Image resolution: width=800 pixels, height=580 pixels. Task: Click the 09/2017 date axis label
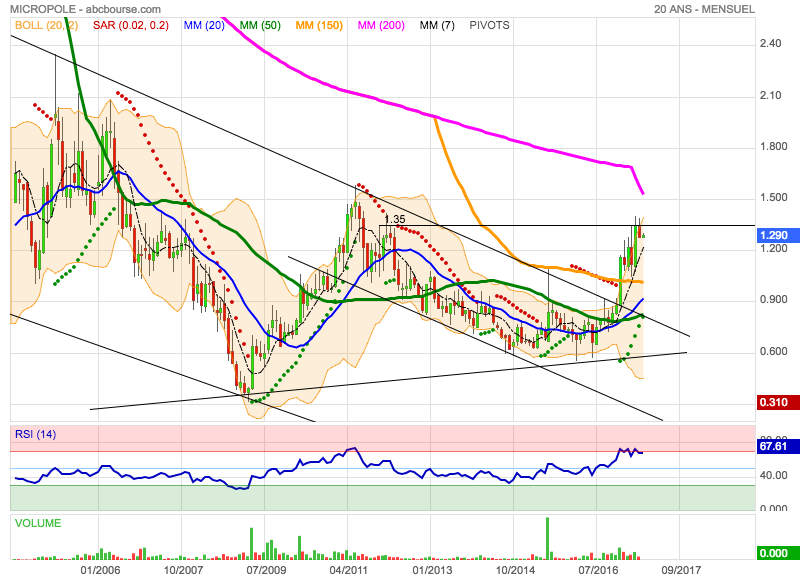point(681,570)
